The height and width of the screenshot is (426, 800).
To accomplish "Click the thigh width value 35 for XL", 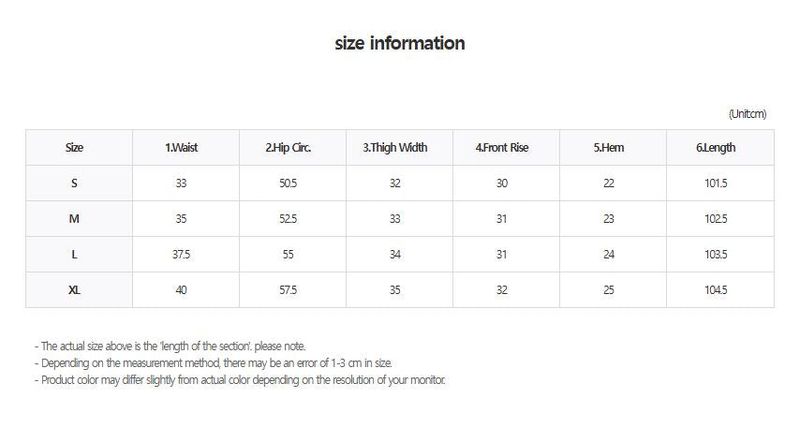I will pyautogui.click(x=395, y=290).
